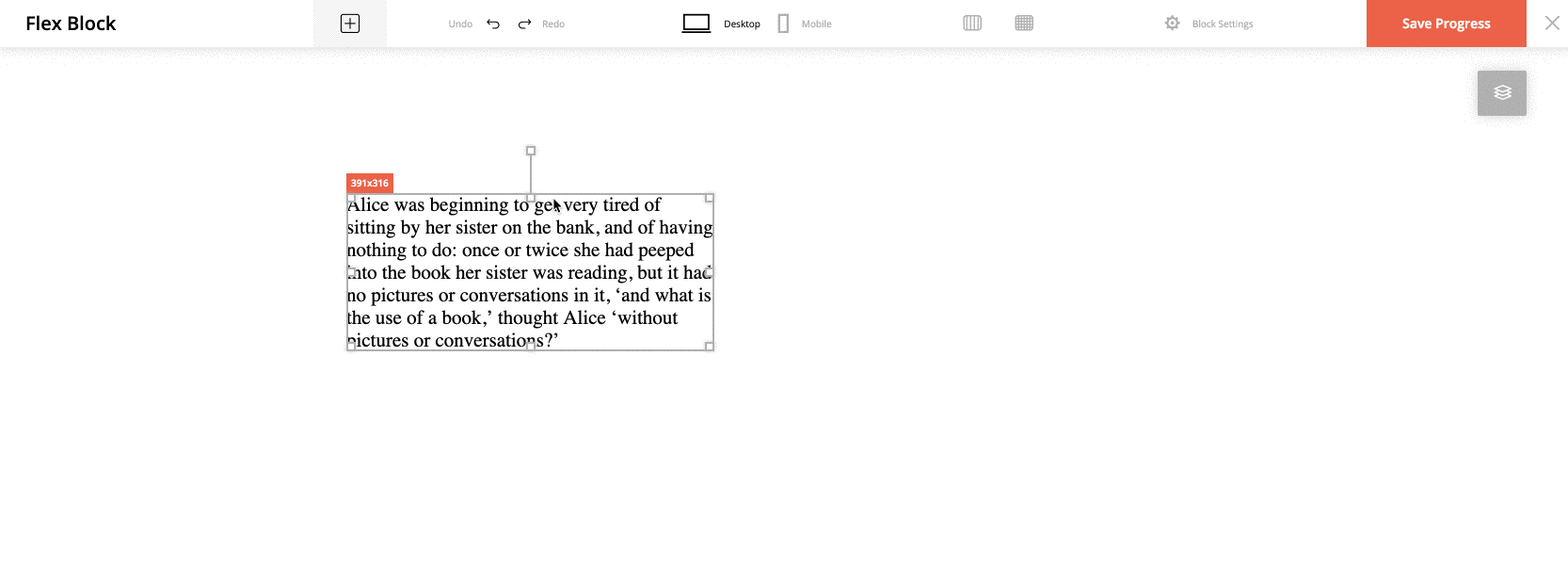Click the Save Progress button
The width and height of the screenshot is (1568, 583).
click(x=1447, y=24)
